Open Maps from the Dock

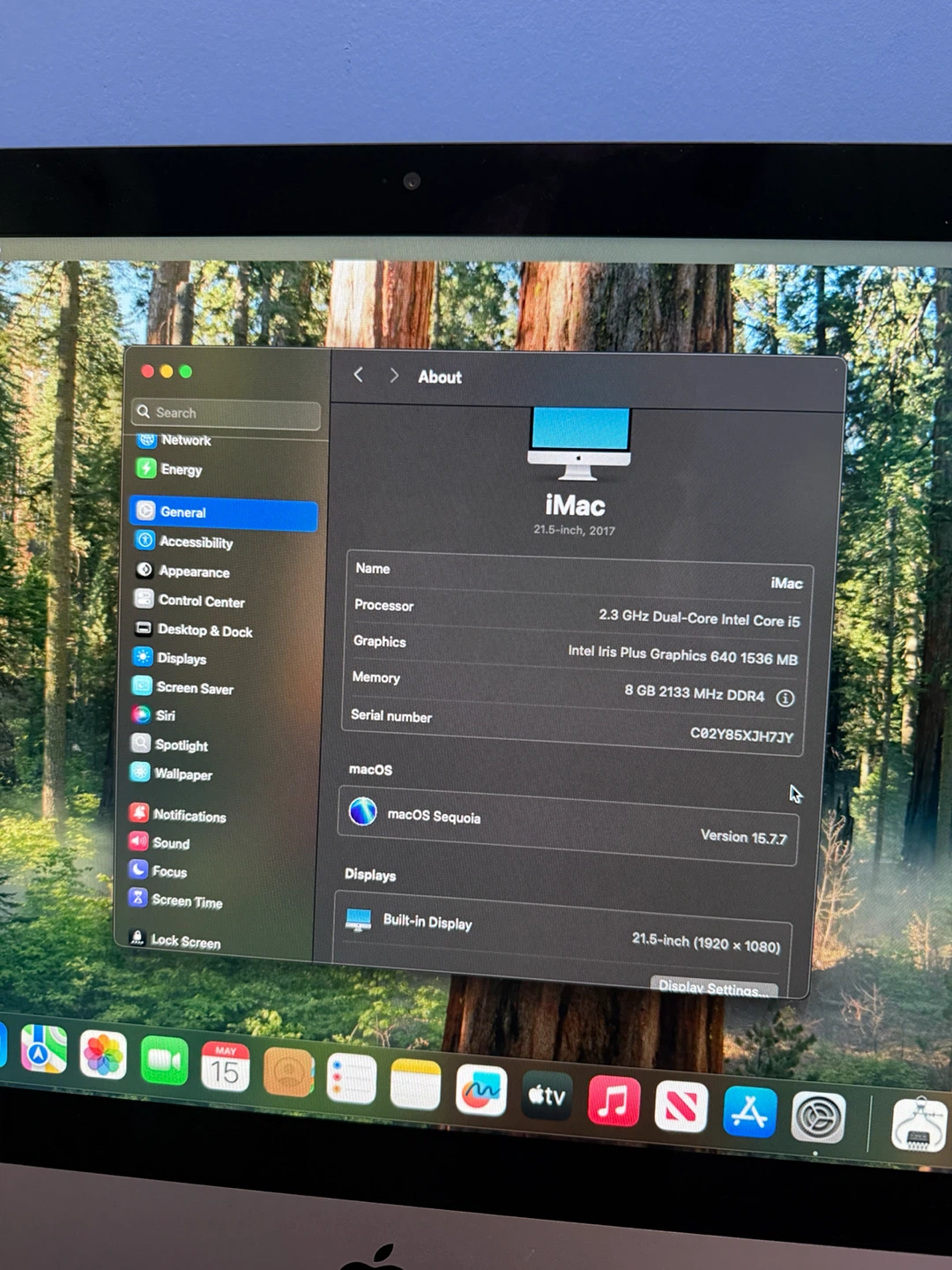tap(43, 1050)
